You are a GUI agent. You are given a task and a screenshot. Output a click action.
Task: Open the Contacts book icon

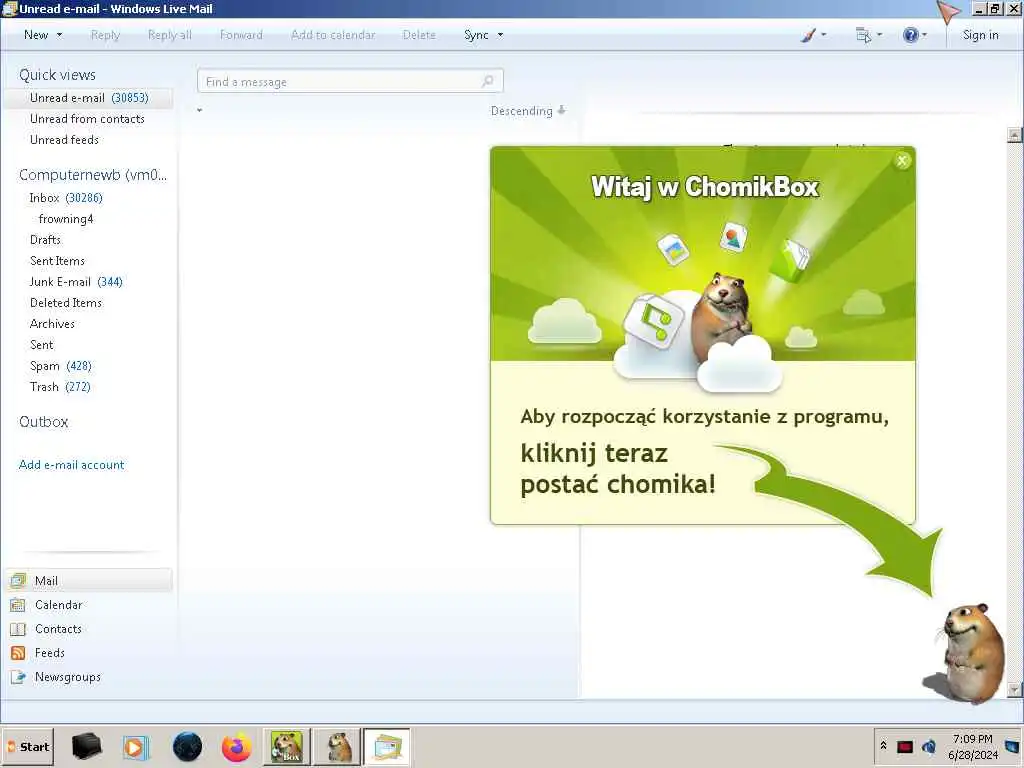(x=18, y=629)
